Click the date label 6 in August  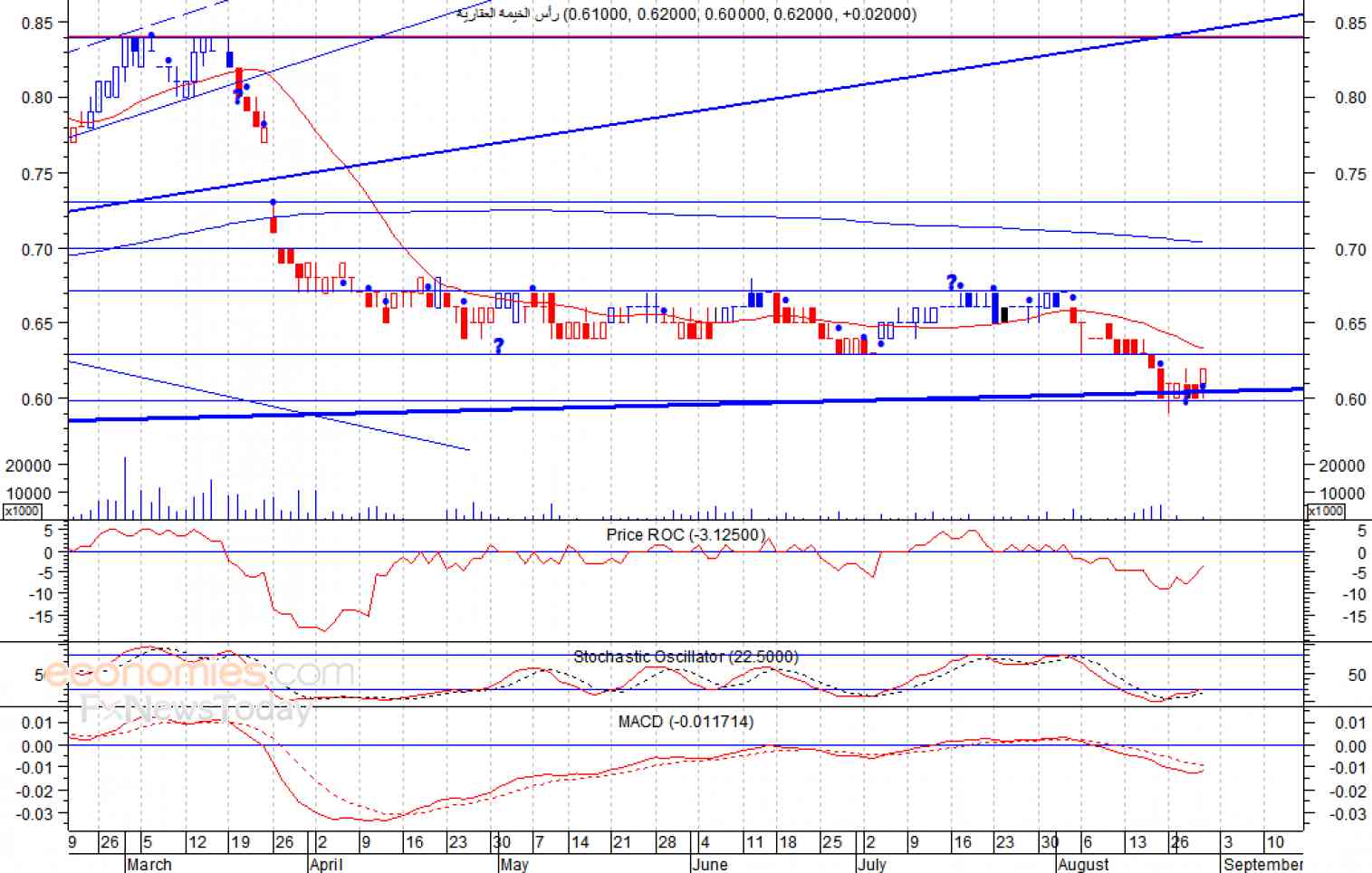(x=1088, y=843)
